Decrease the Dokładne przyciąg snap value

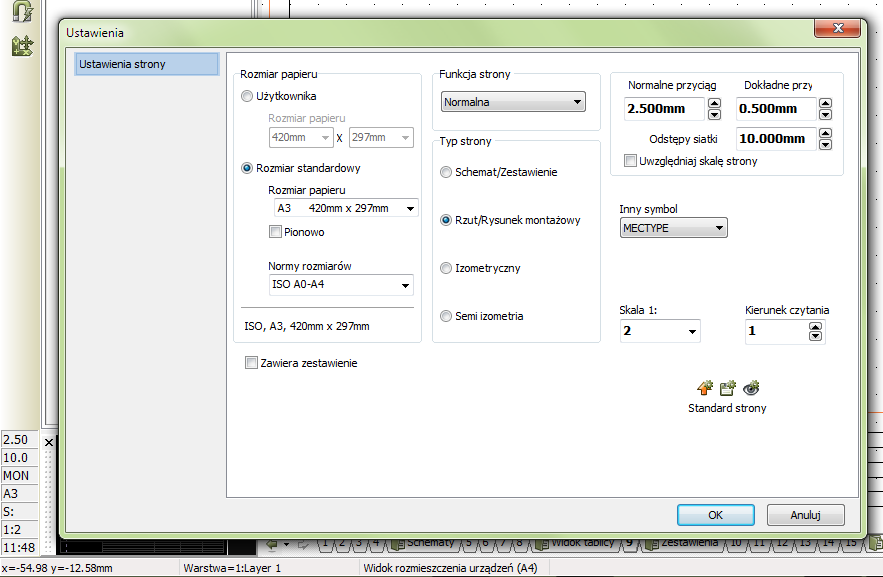[x=826, y=114]
